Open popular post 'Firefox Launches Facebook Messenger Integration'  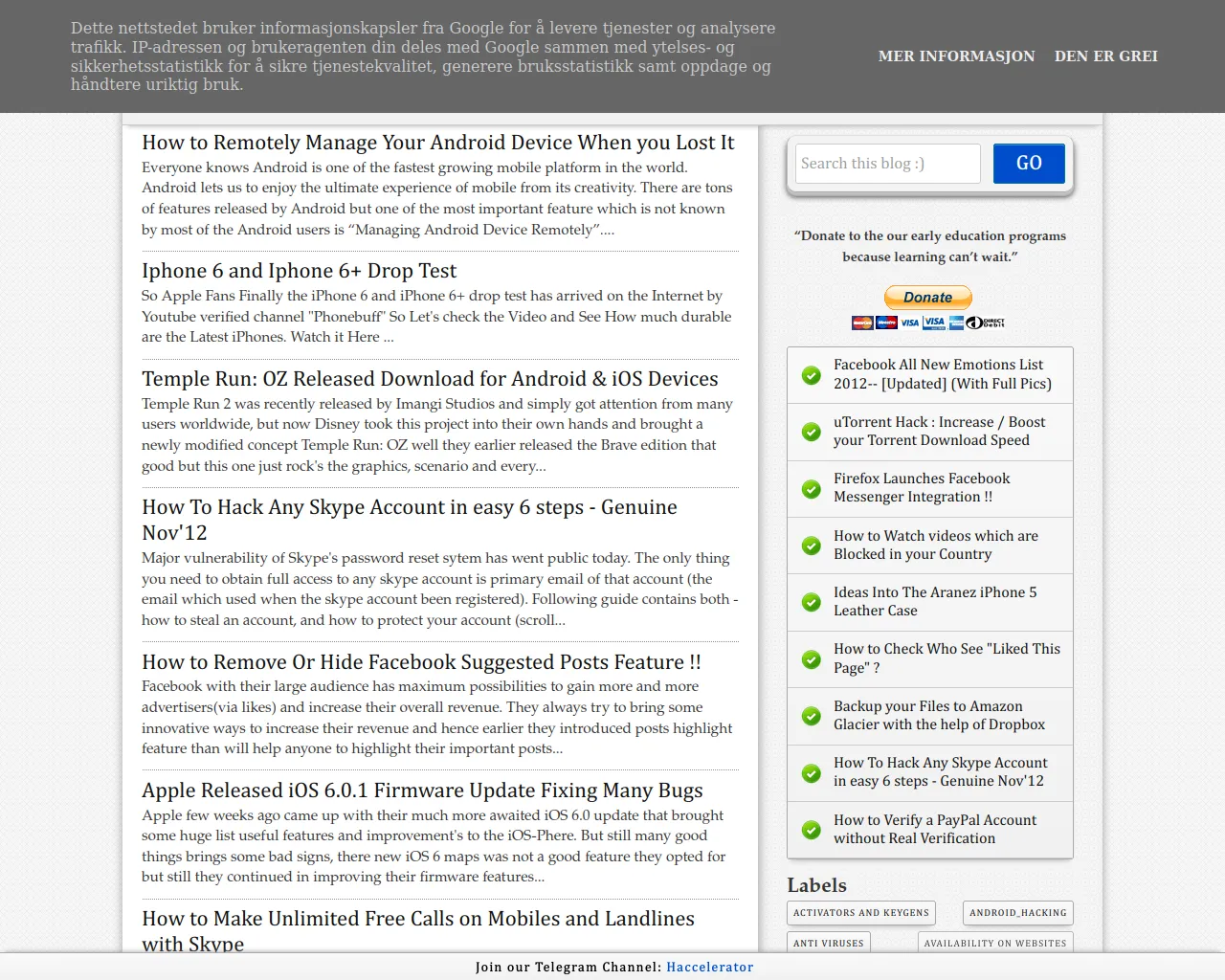tap(922, 488)
